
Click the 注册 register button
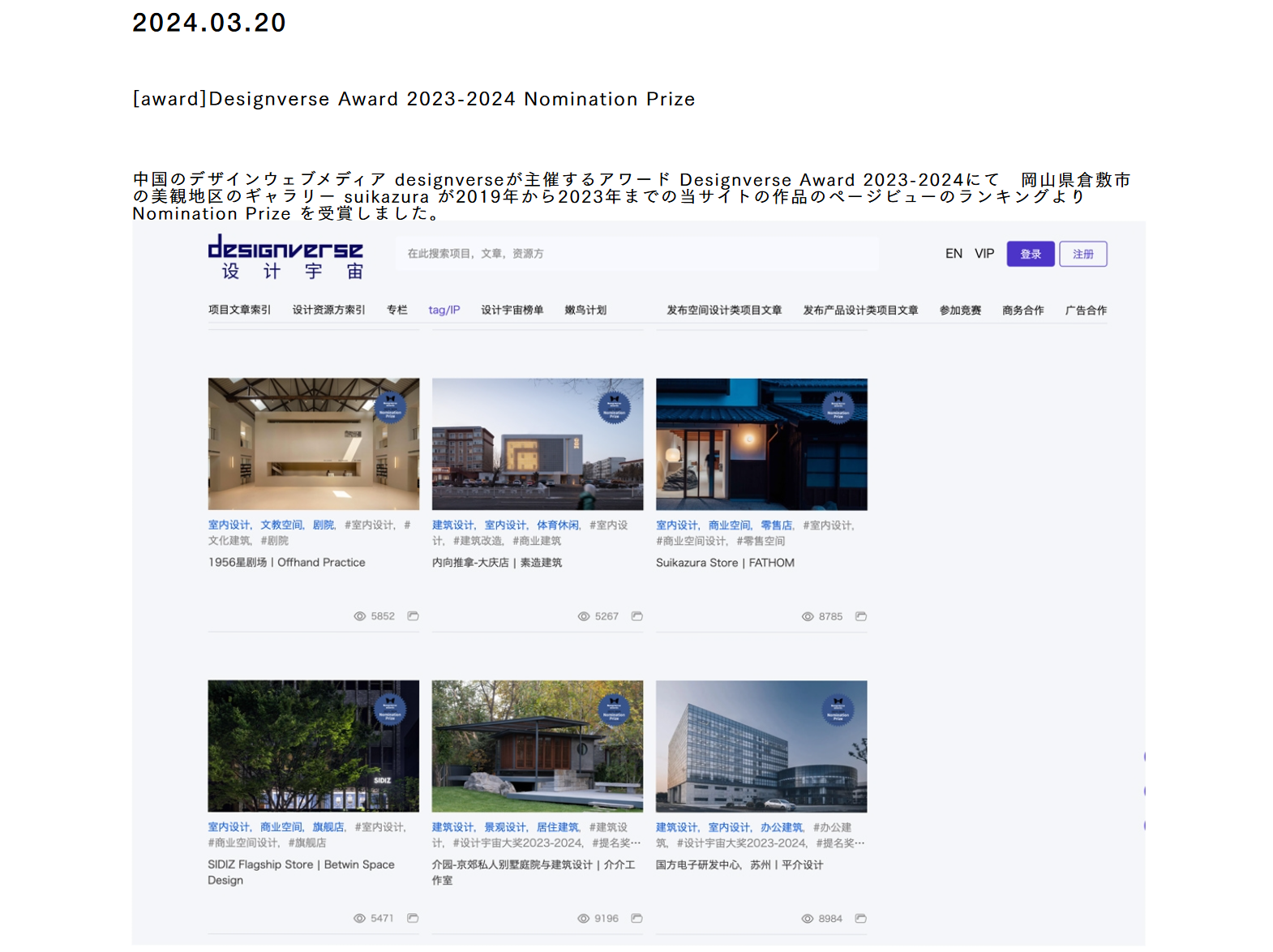click(1083, 254)
